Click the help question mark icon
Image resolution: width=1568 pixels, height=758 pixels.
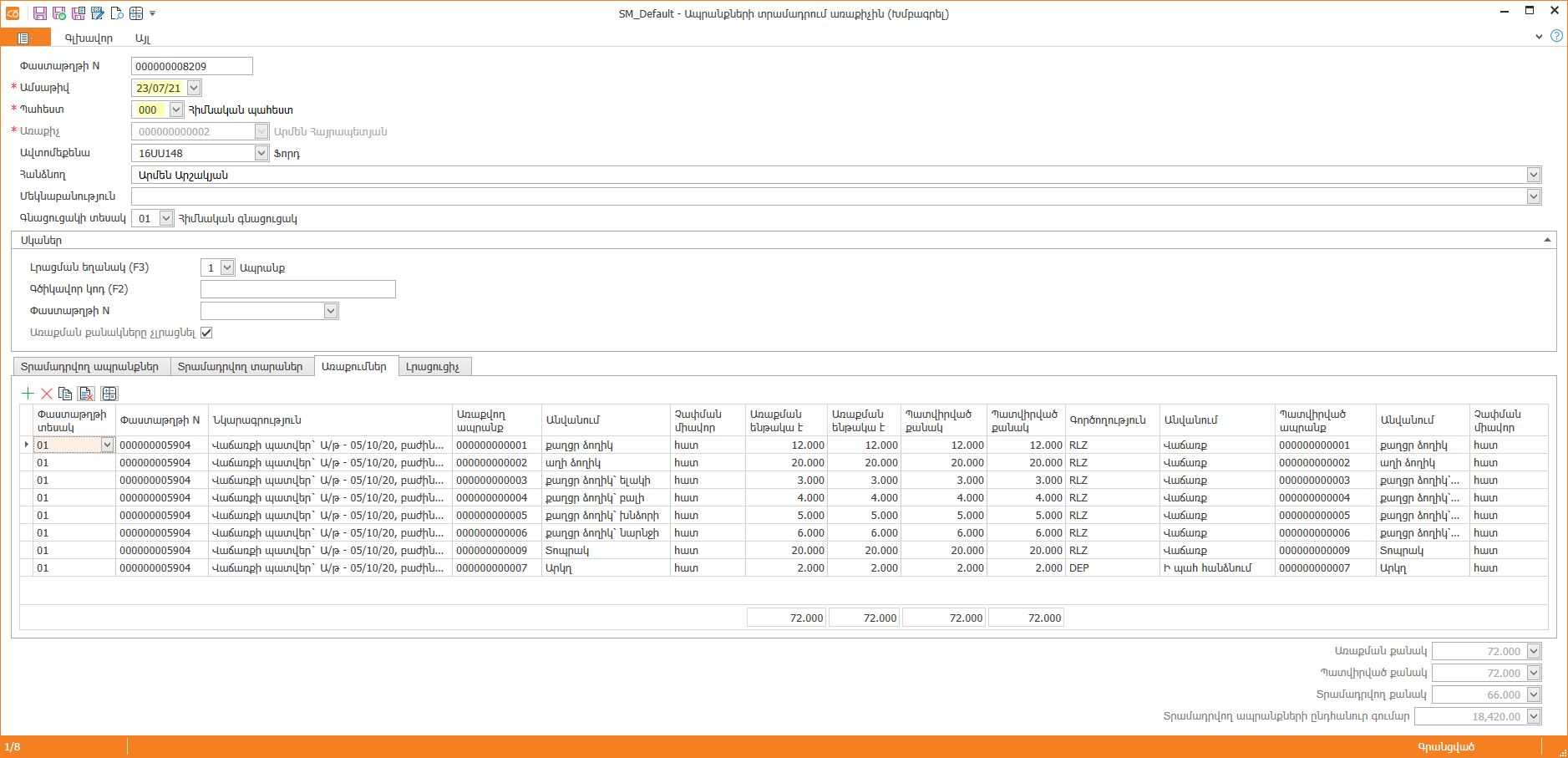pyautogui.click(x=1556, y=36)
